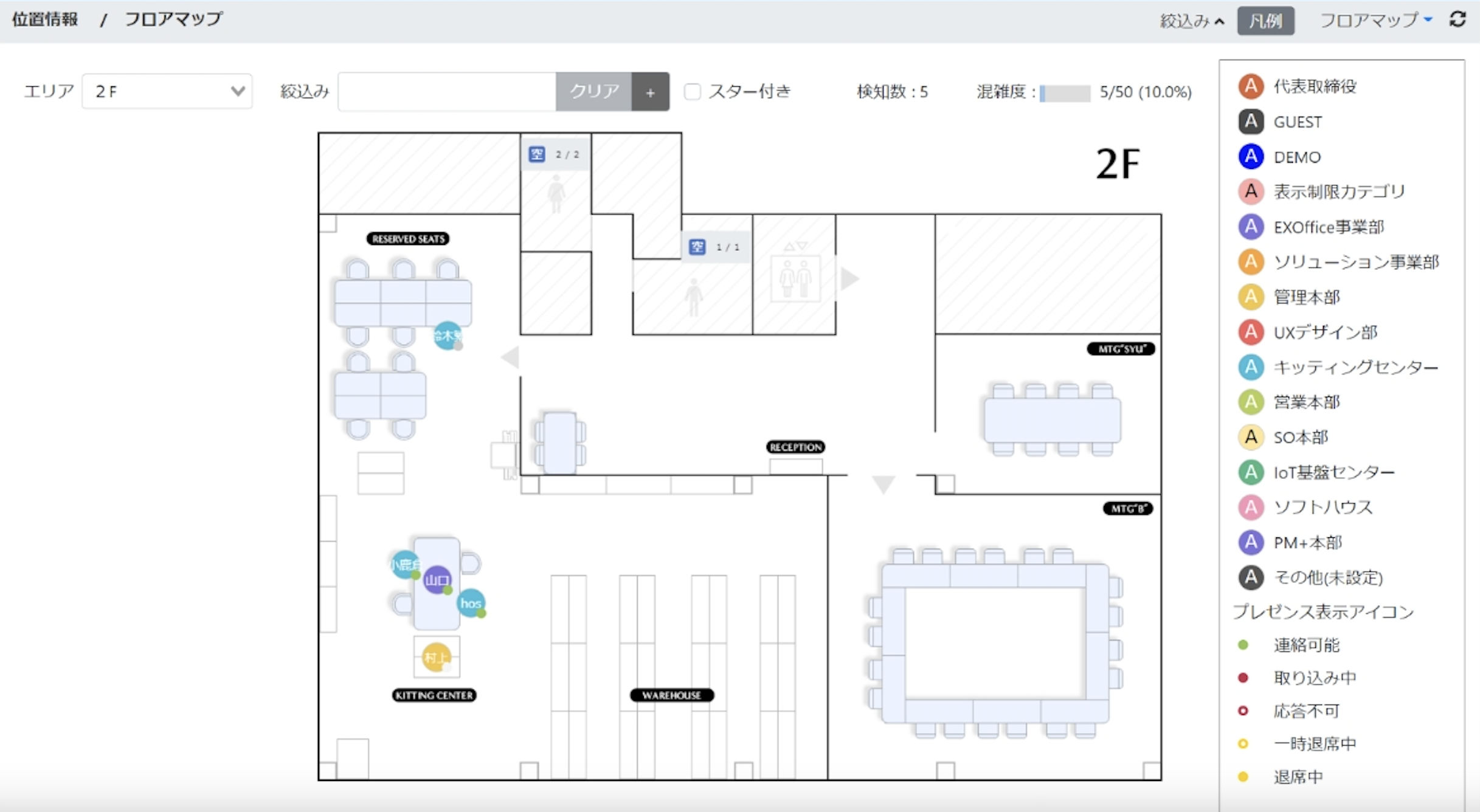This screenshot has height=812, width=1480.
Task: Click the 村上 marker in the kitting center
Action: pos(437,656)
